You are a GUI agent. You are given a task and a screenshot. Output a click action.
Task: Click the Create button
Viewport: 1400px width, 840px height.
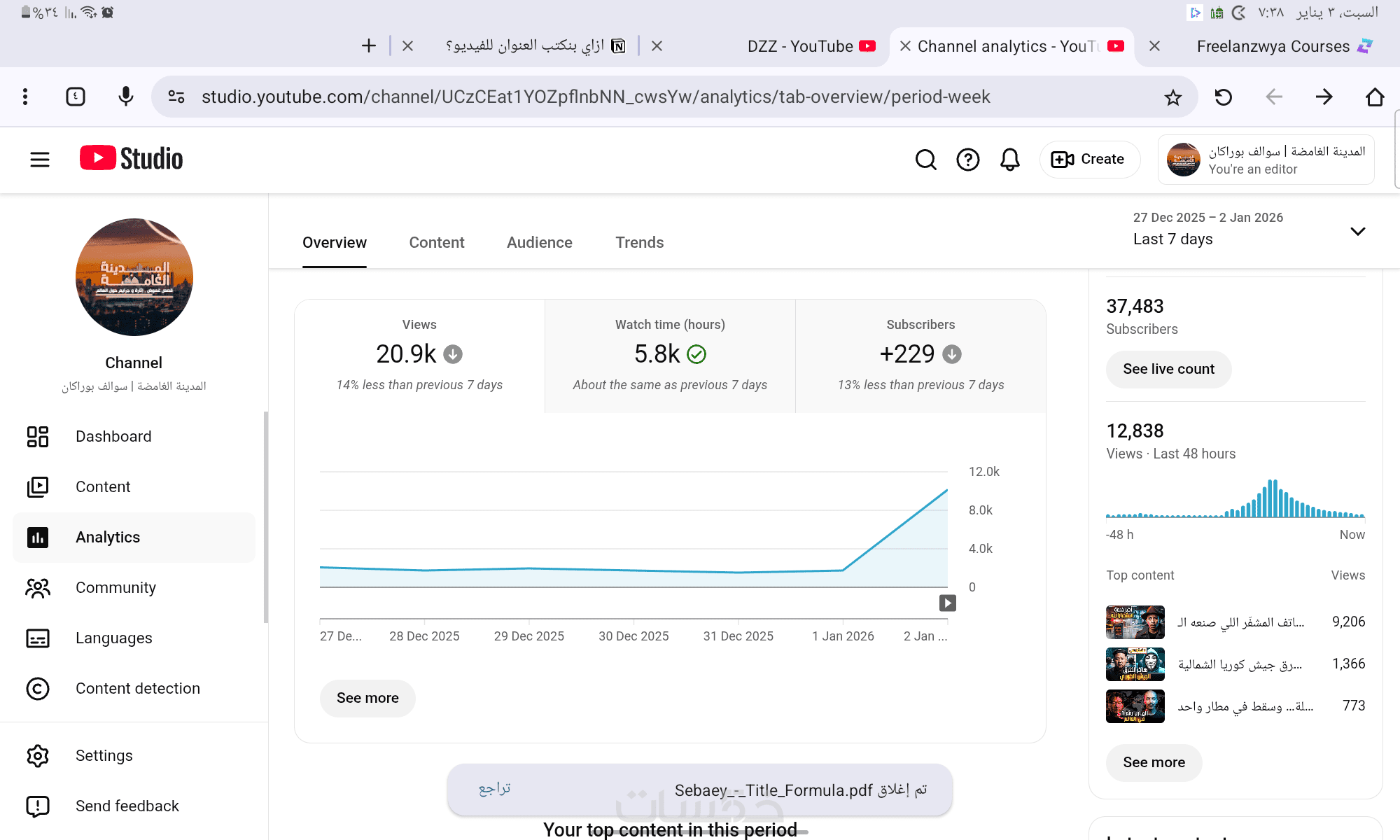(1089, 160)
